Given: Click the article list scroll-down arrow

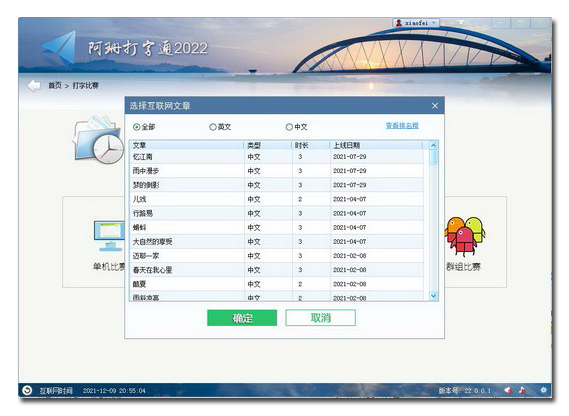Looking at the screenshot, I should click(x=433, y=296).
